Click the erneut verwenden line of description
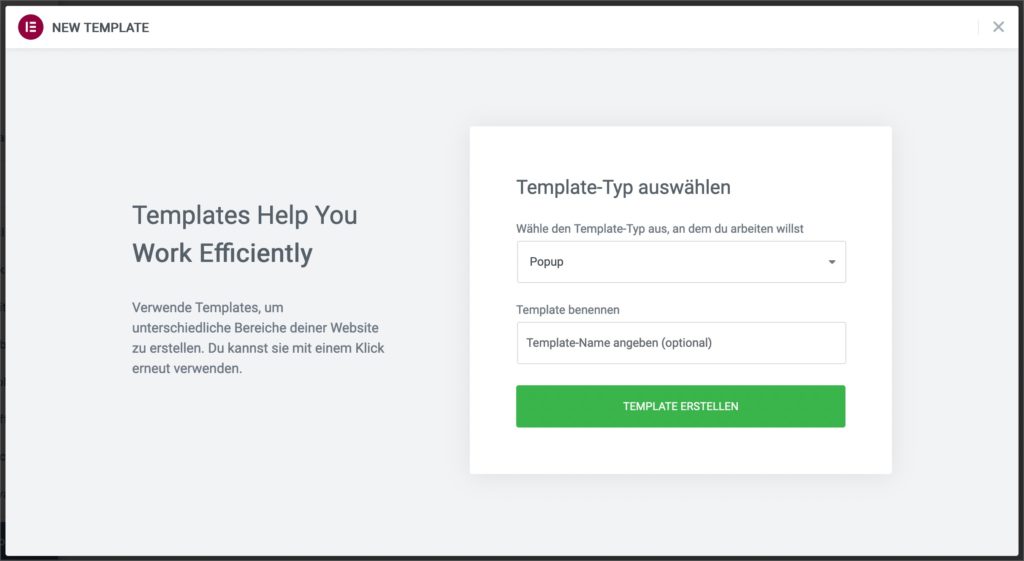This screenshot has width=1024, height=561. 187,368
